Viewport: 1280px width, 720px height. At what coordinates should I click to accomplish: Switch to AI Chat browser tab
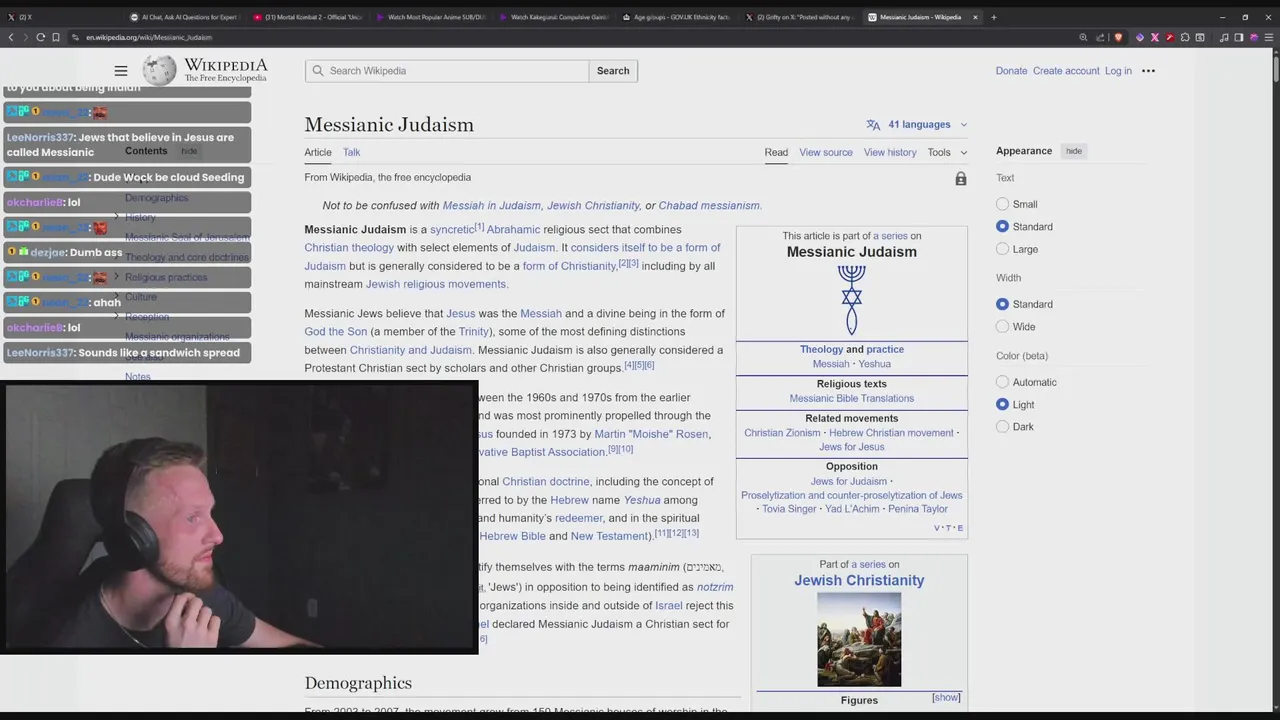(x=184, y=17)
